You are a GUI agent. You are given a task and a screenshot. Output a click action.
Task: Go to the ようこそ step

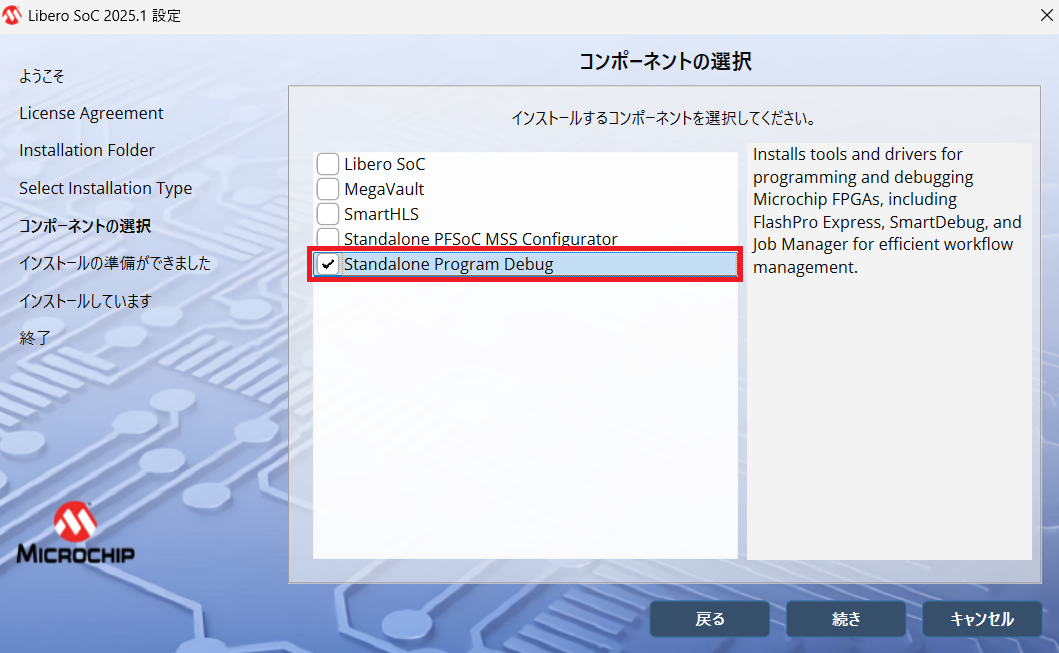pyautogui.click(x=42, y=77)
